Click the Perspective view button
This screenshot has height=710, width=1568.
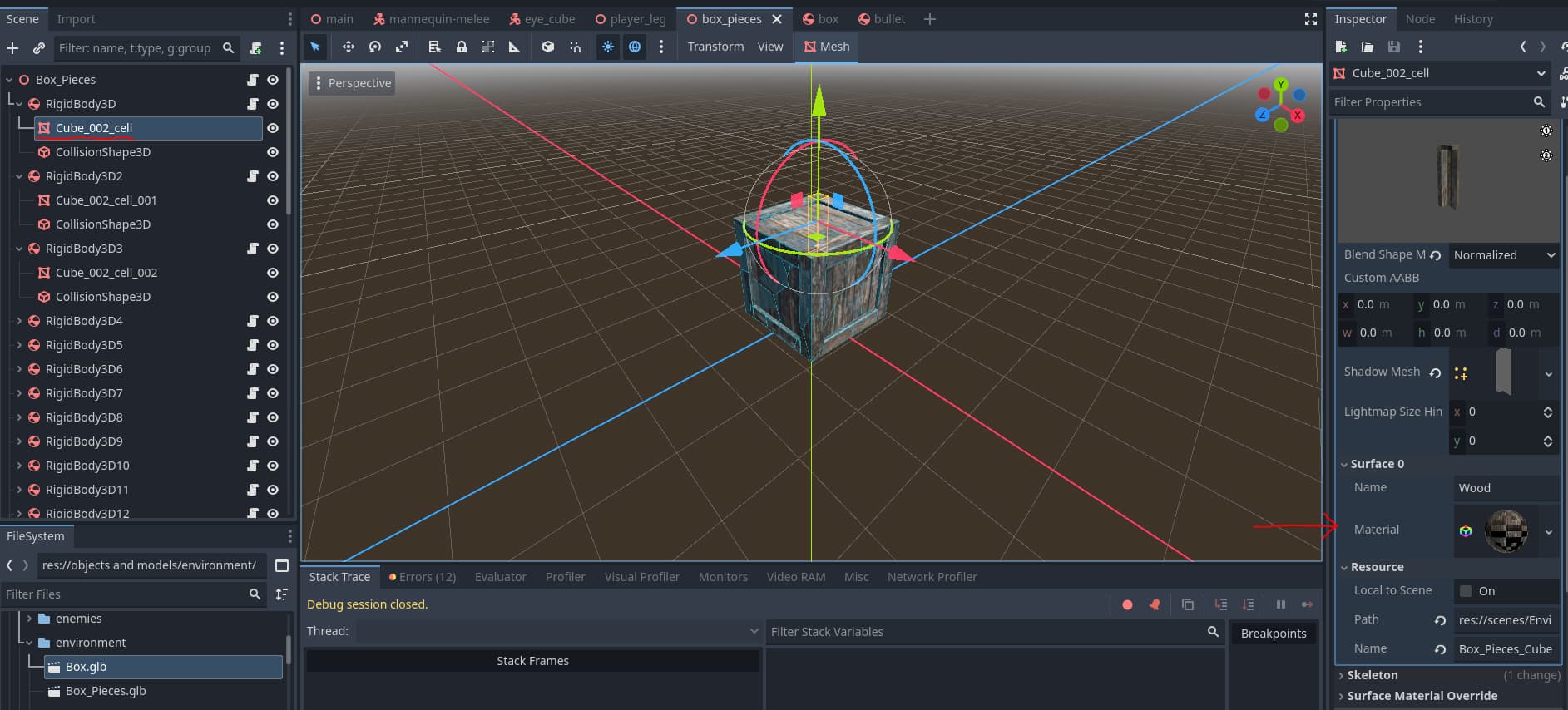click(352, 83)
